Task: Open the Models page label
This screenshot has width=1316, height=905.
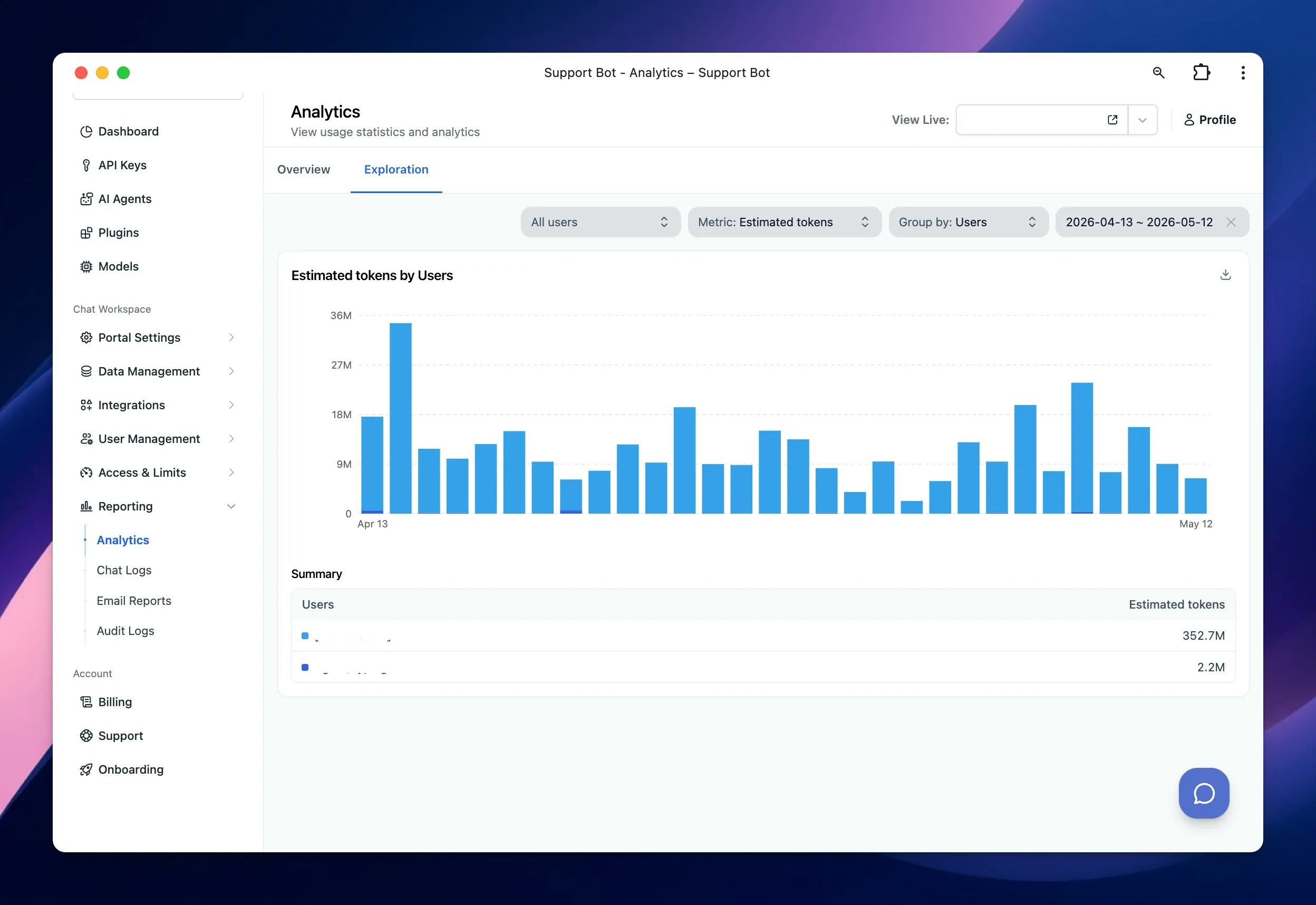Action: click(x=119, y=266)
